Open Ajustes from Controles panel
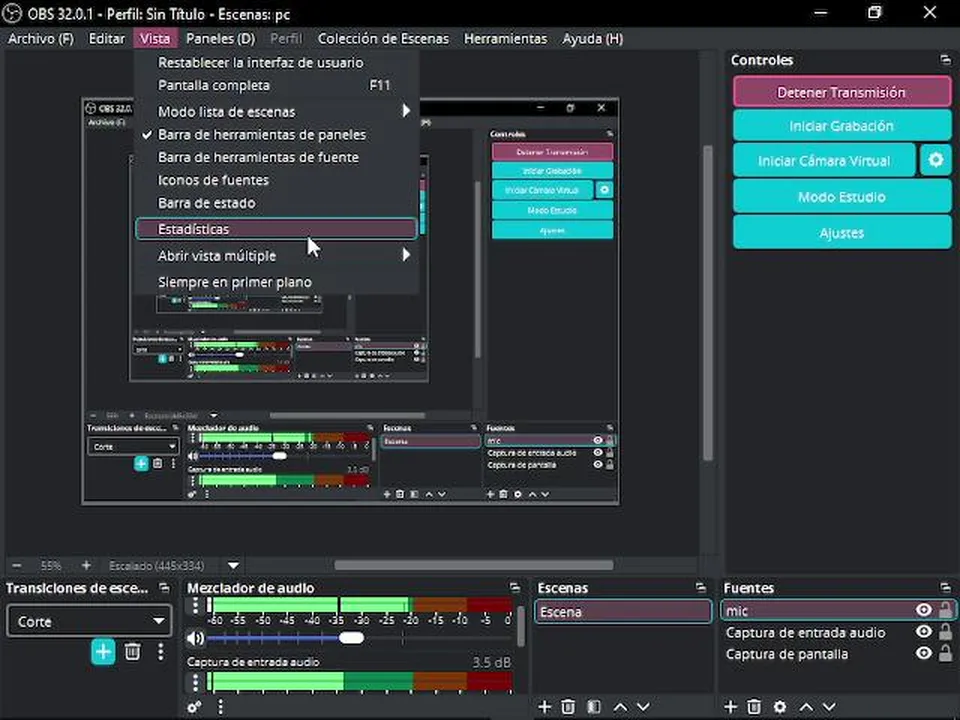The height and width of the screenshot is (720, 960). click(842, 233)
